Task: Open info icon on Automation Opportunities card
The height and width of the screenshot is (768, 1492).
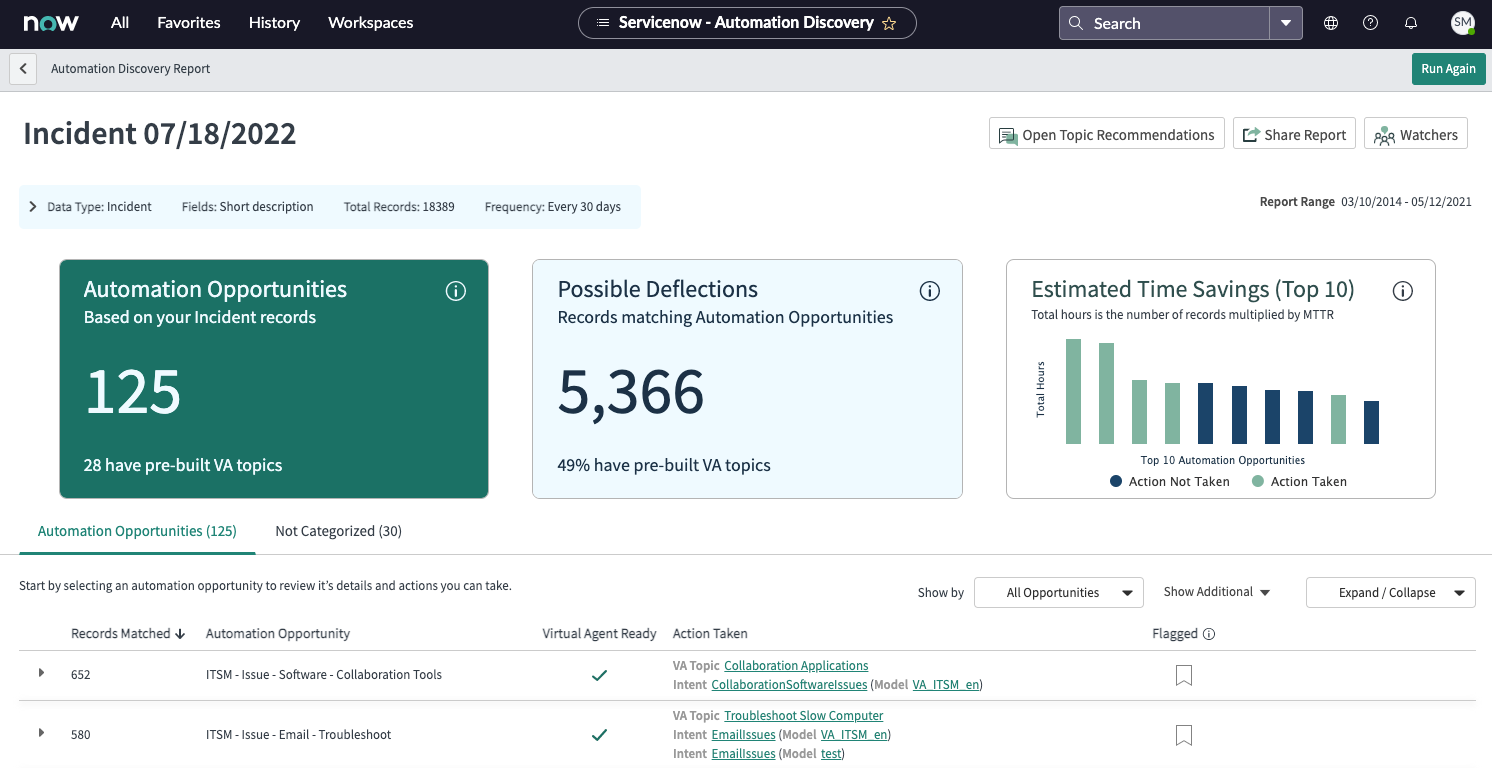Action: coord(456,291)
